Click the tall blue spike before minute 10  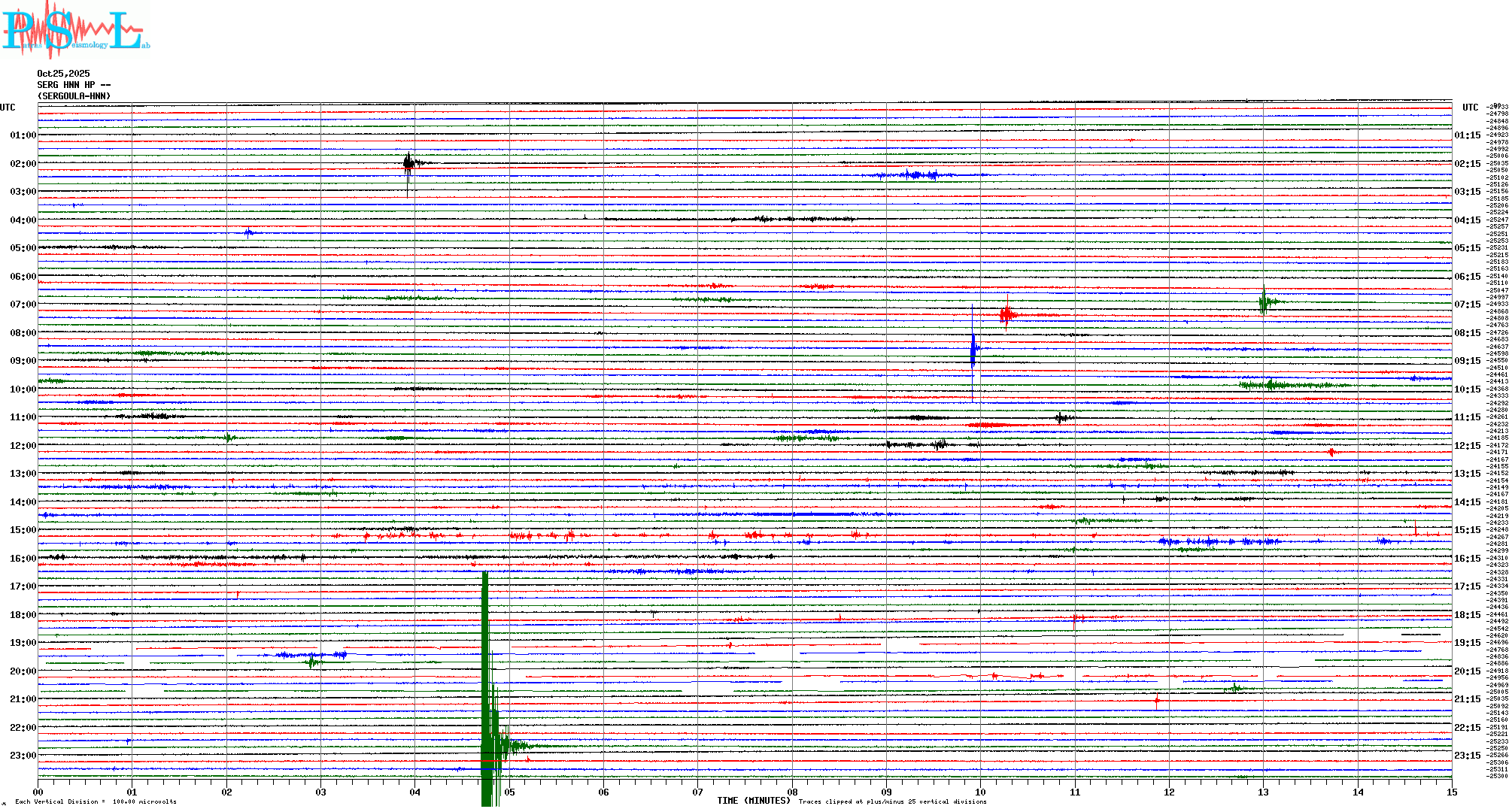click(x=973, y=350)
